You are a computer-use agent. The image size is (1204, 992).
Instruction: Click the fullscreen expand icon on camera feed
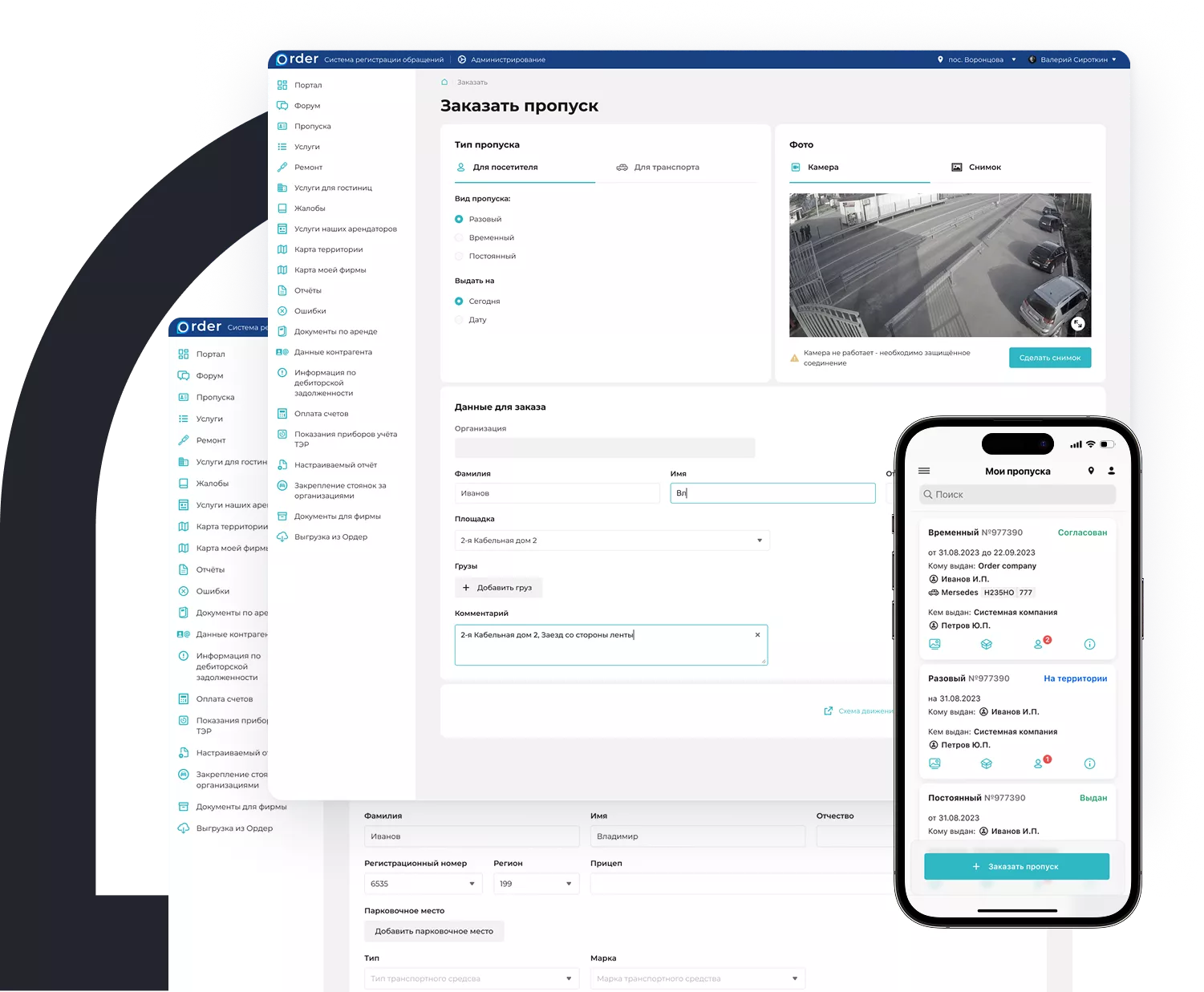[1077, 323]
